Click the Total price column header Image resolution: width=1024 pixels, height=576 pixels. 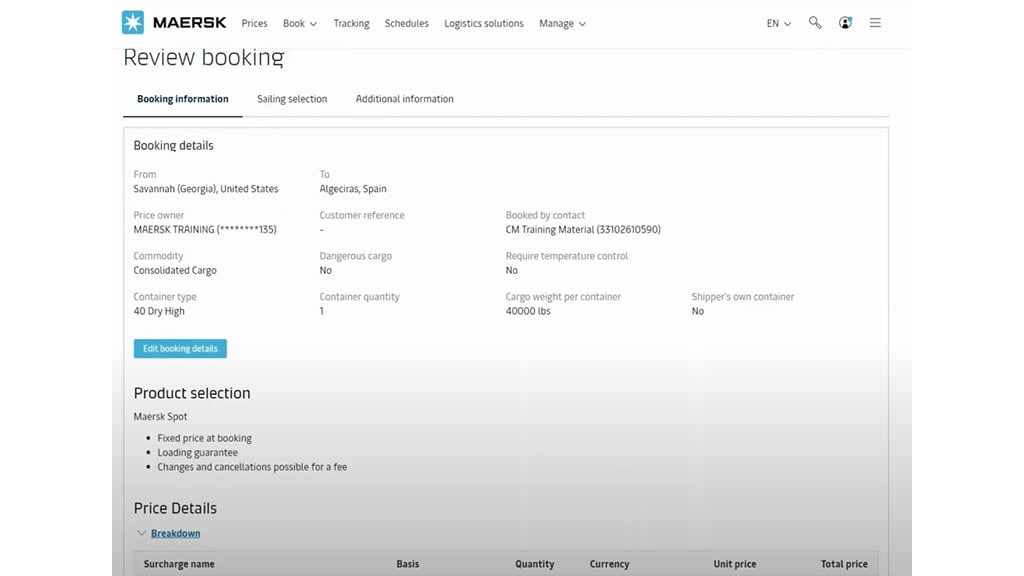click(x=844, y=563)
